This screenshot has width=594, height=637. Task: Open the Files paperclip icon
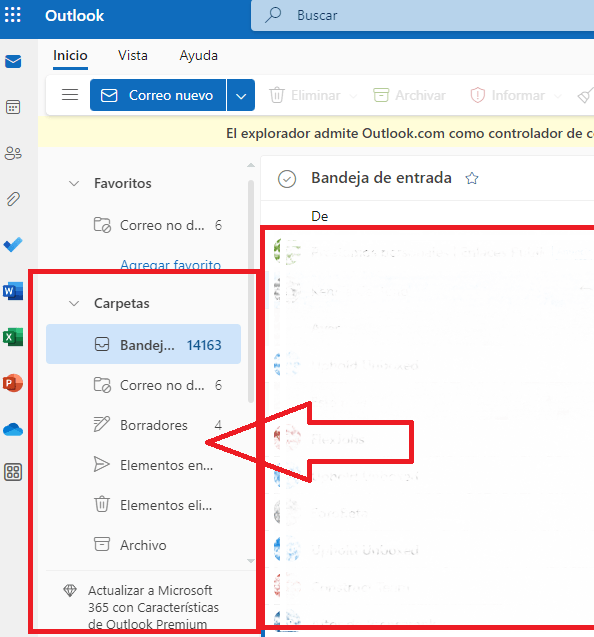pos(13,199)
